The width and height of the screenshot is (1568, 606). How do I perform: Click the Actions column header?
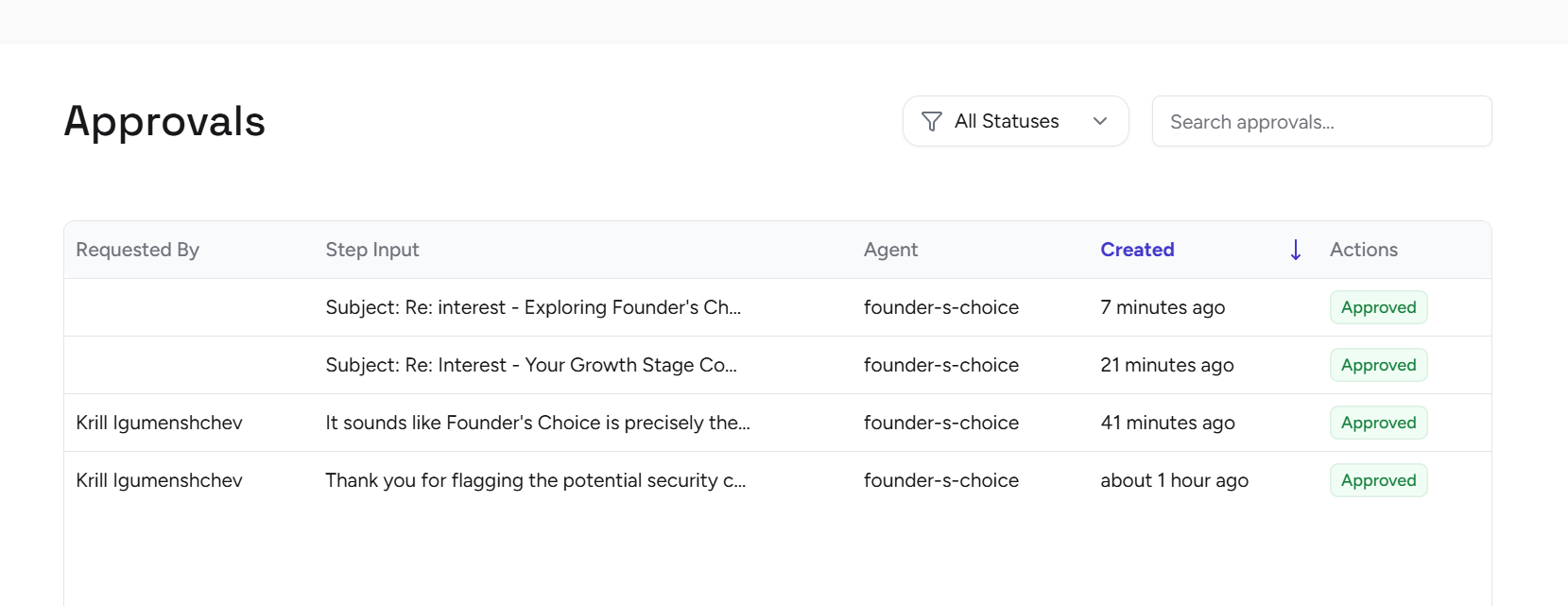1363,250
